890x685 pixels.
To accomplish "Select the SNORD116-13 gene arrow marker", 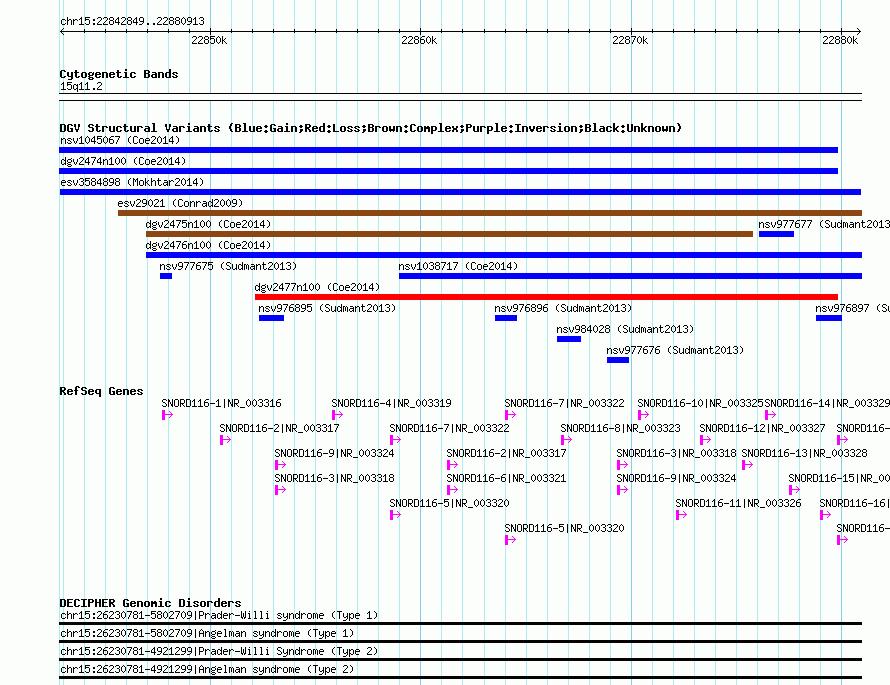I will coord(748,465).
